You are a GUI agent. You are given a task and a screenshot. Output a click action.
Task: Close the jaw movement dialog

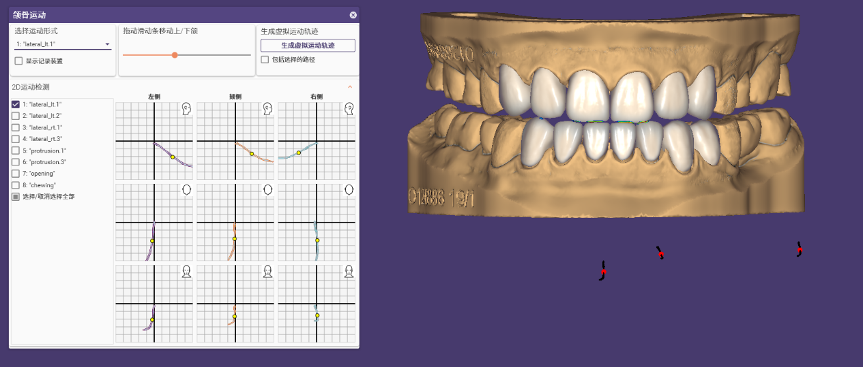click(353, 15)
